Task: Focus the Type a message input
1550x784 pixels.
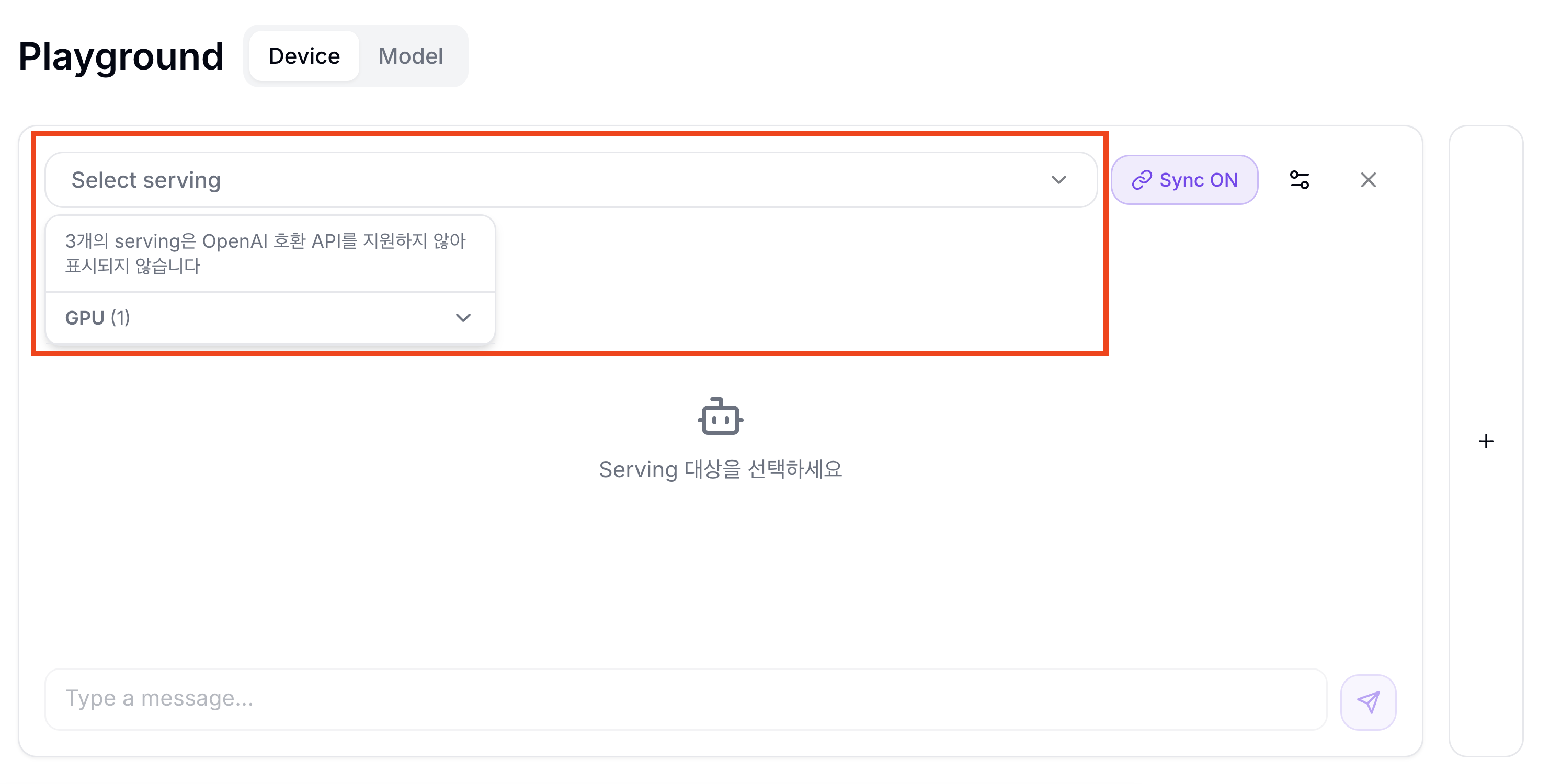Action: pos(686,699)
